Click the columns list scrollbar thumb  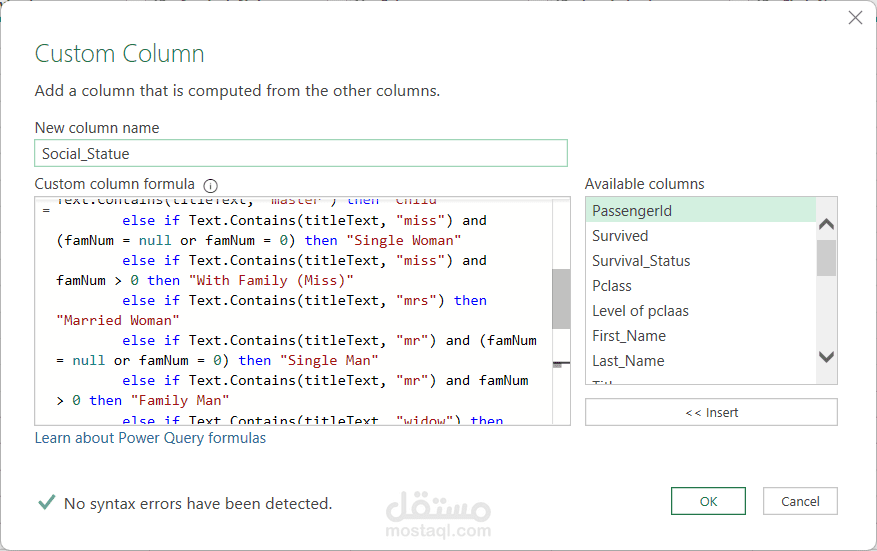pos(826,257)
